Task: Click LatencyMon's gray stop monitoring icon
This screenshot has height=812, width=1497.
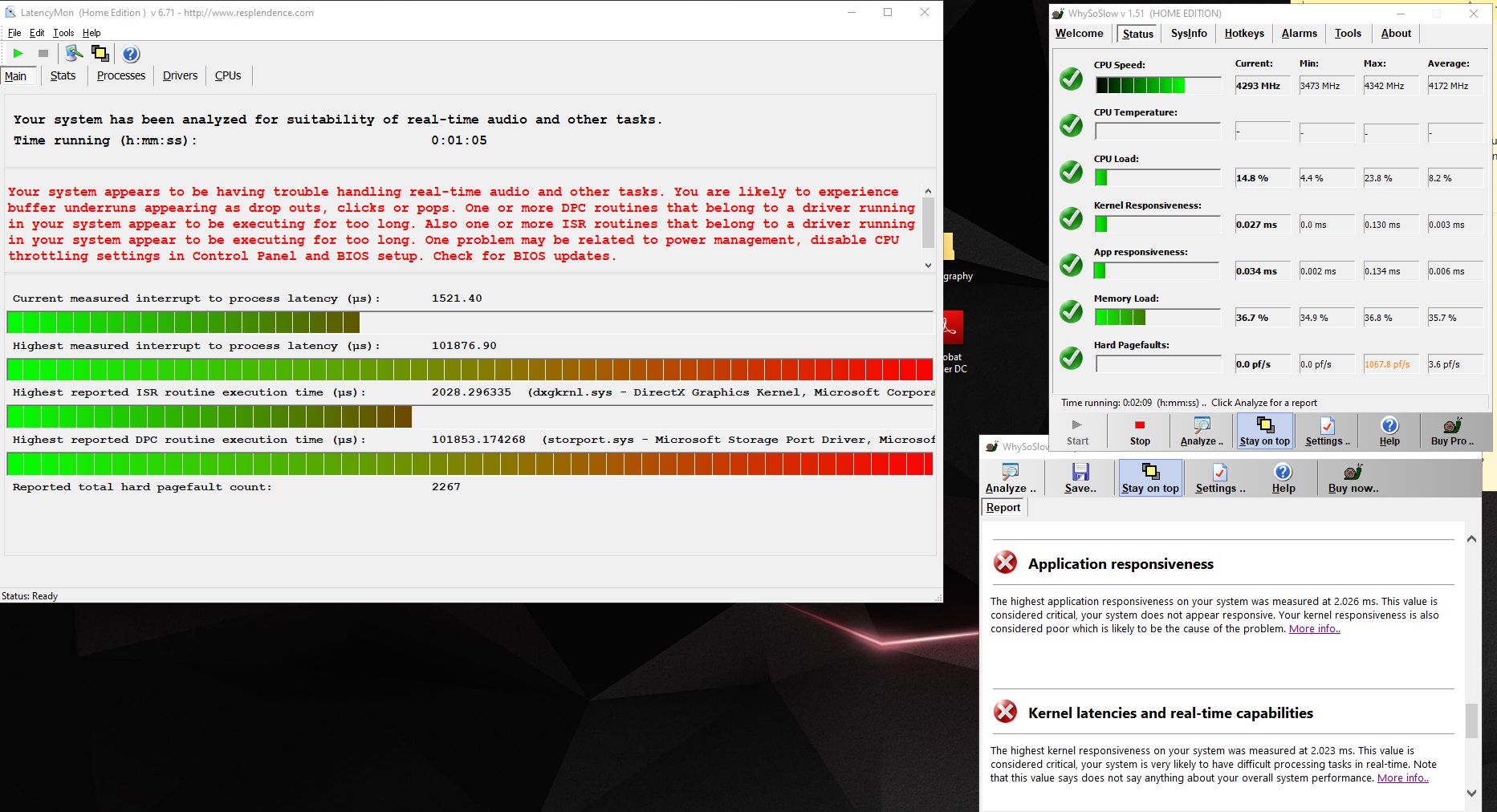Action: [43, 54]
